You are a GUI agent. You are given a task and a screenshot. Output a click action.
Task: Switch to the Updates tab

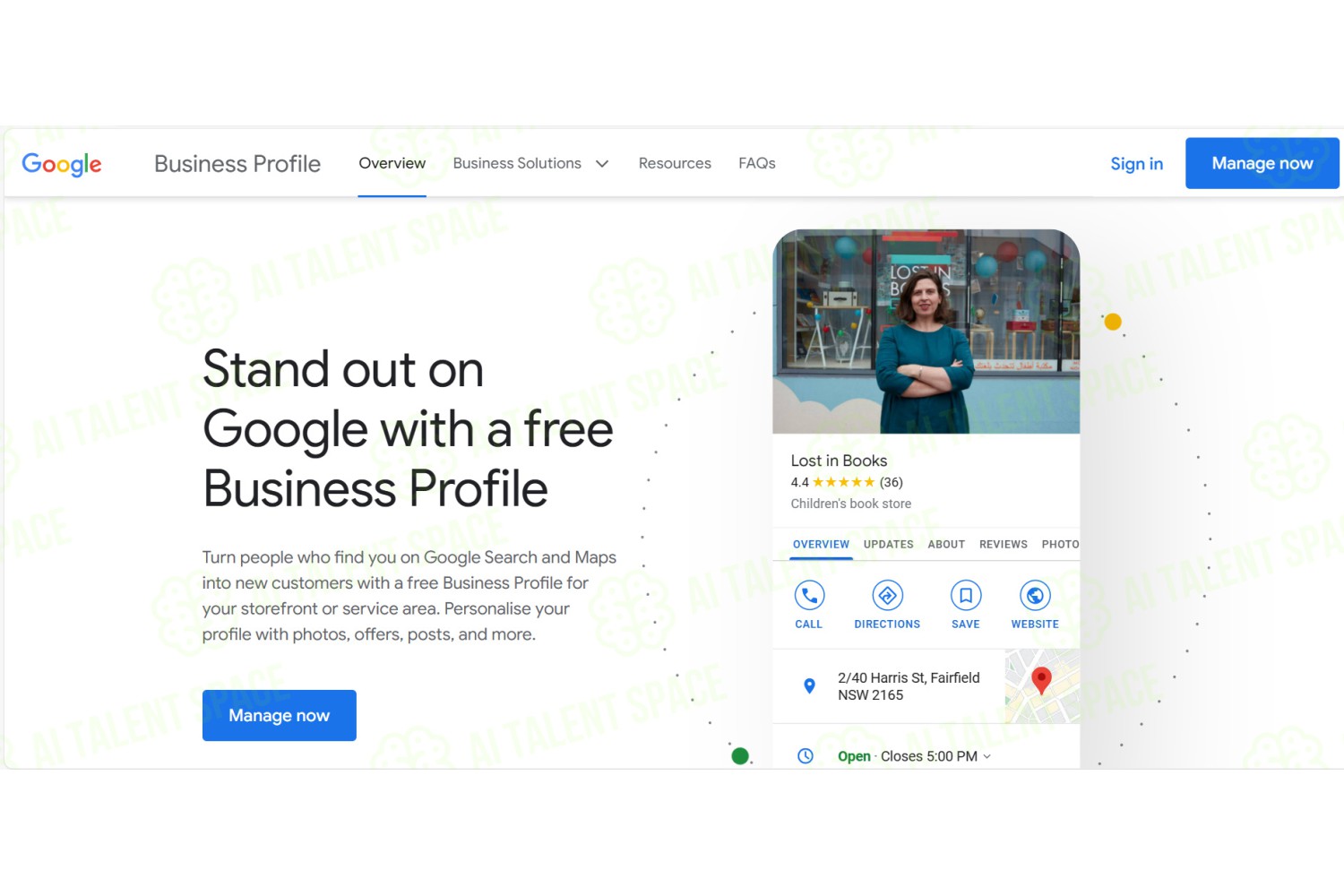[889, 544]
